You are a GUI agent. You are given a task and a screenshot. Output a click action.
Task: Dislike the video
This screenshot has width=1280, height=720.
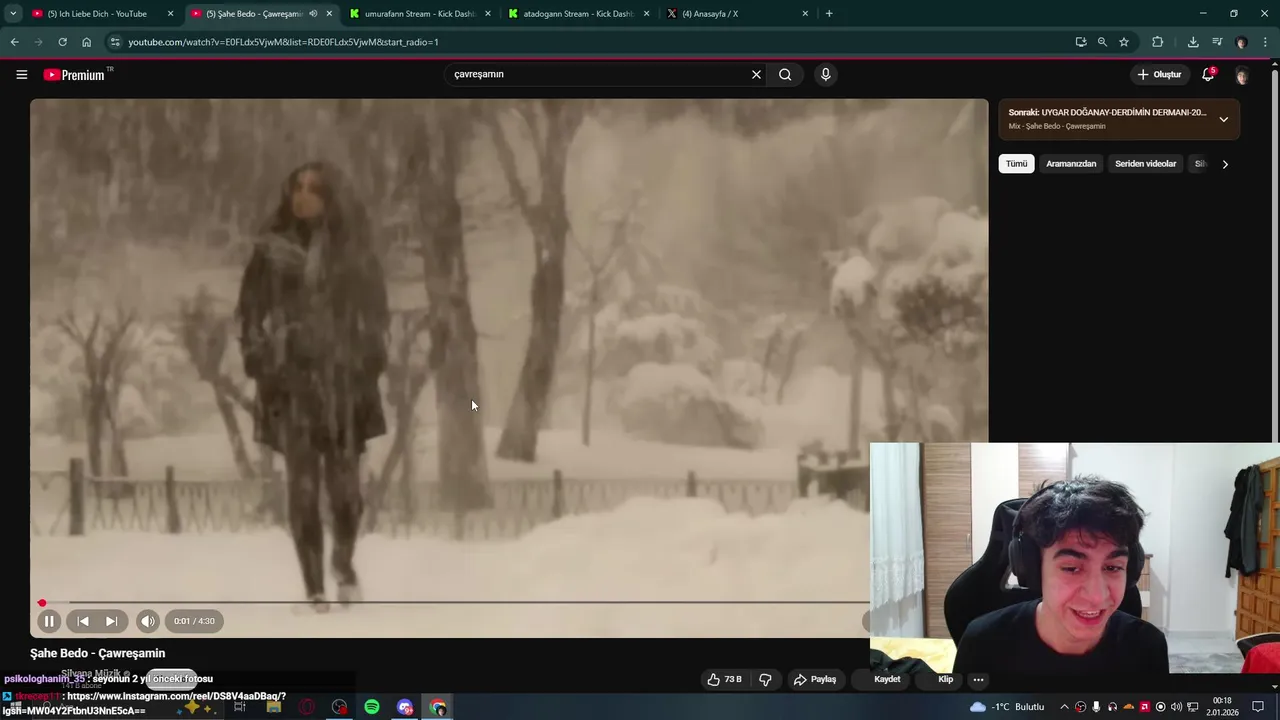pos(765,679)
